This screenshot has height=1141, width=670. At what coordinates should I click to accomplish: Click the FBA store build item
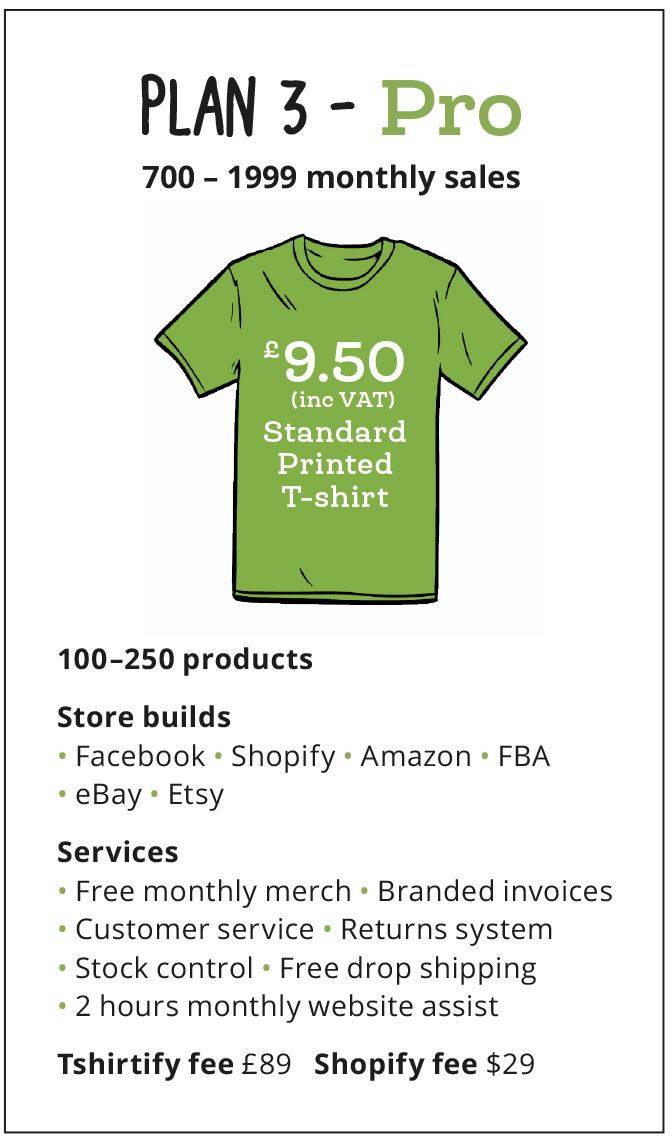coord(524,756)
